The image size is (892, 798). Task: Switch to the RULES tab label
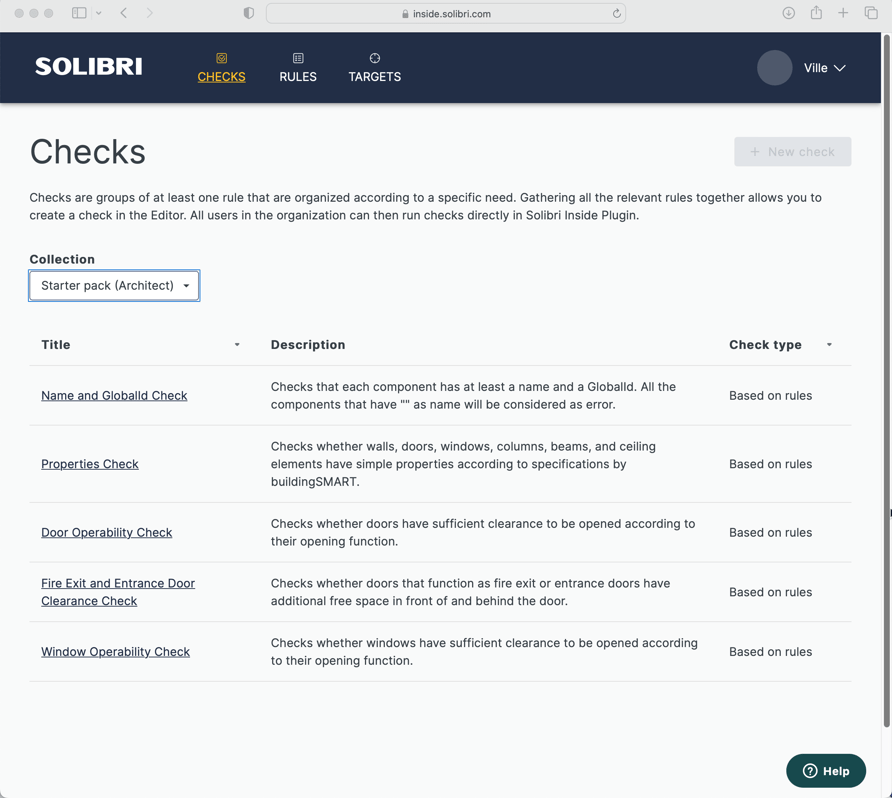[298, 77]
